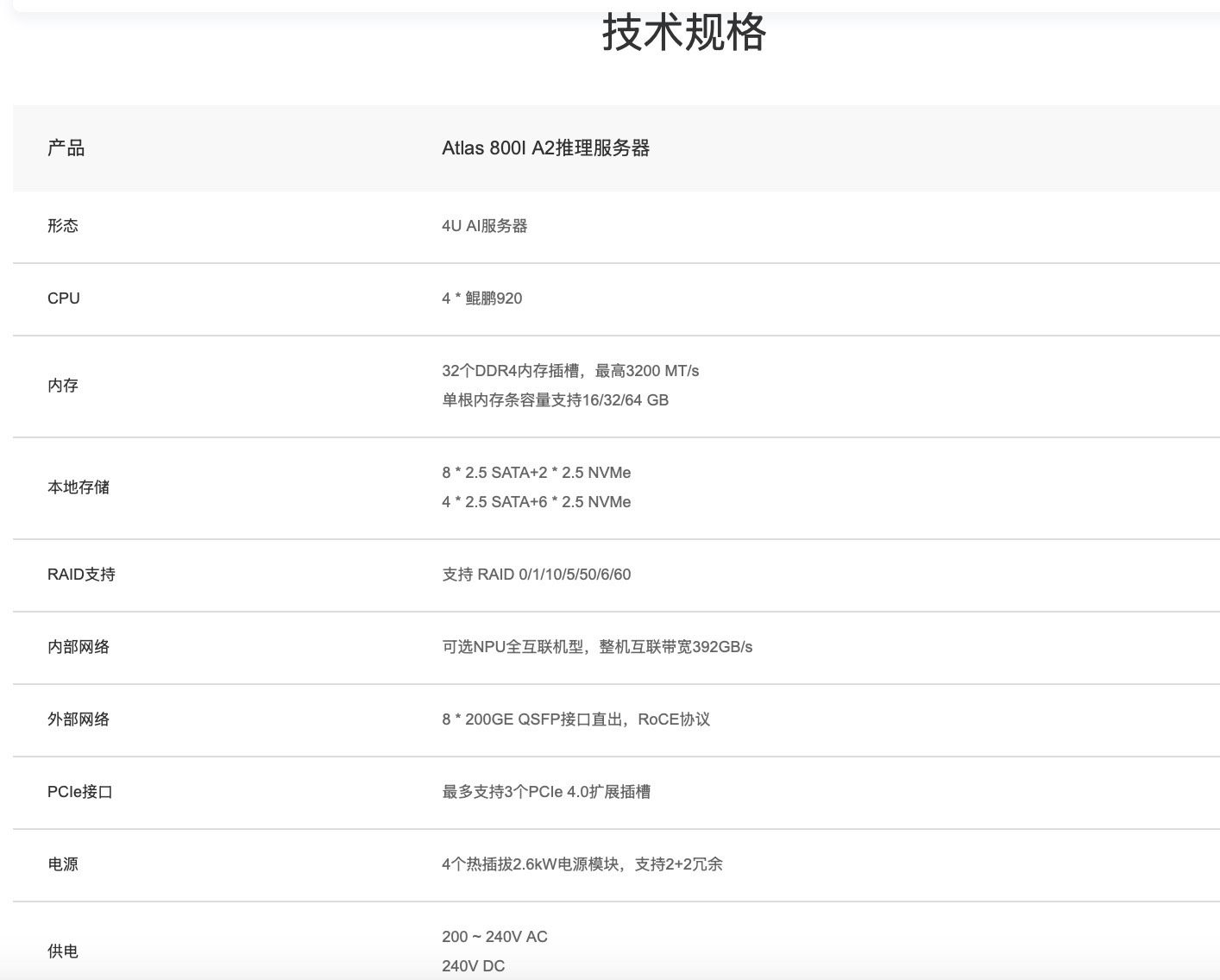Select the 产品 row label
1220x980 pixels.
[x=65, y=148]
